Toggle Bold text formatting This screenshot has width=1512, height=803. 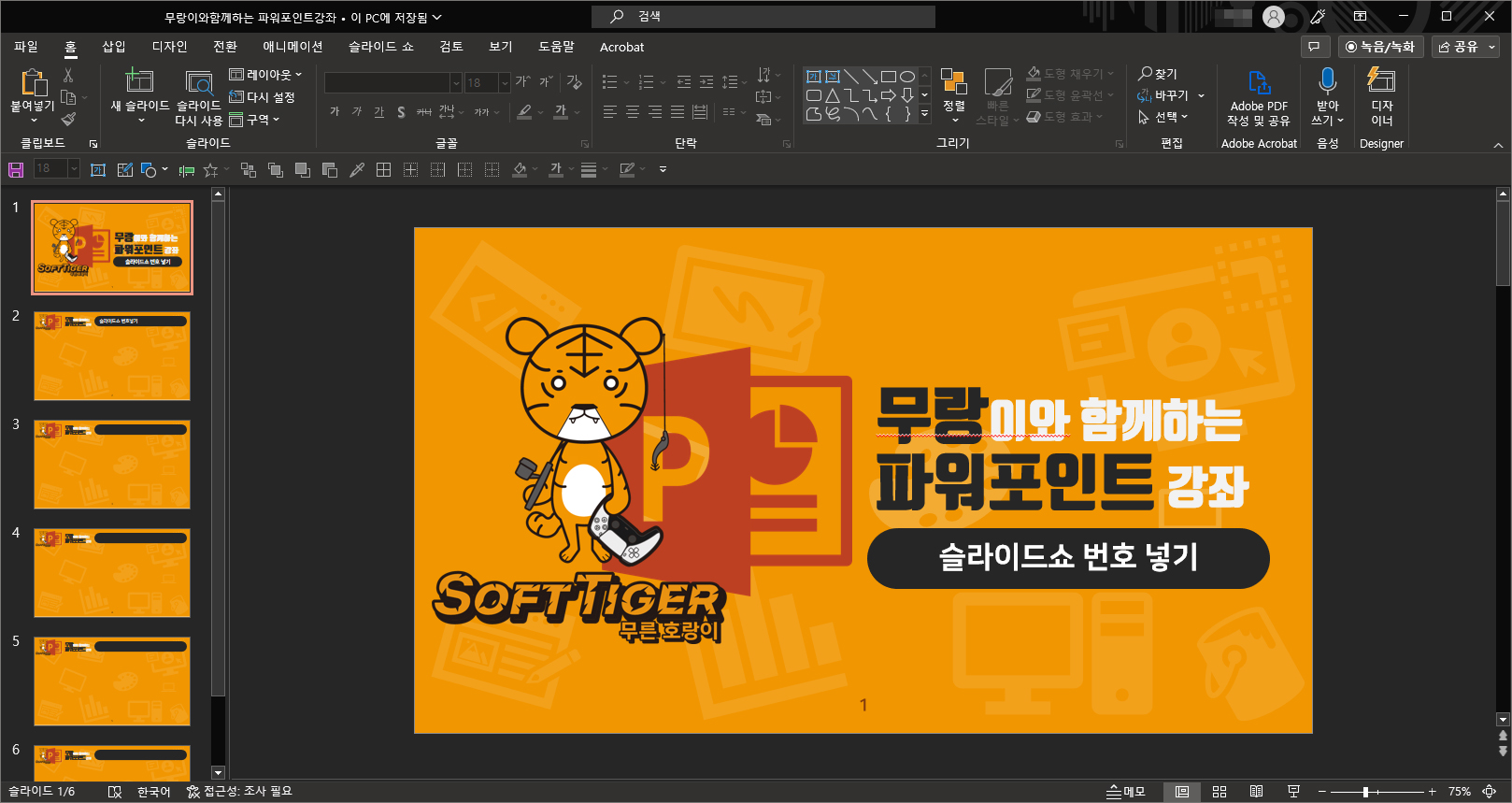coord(335,112)
